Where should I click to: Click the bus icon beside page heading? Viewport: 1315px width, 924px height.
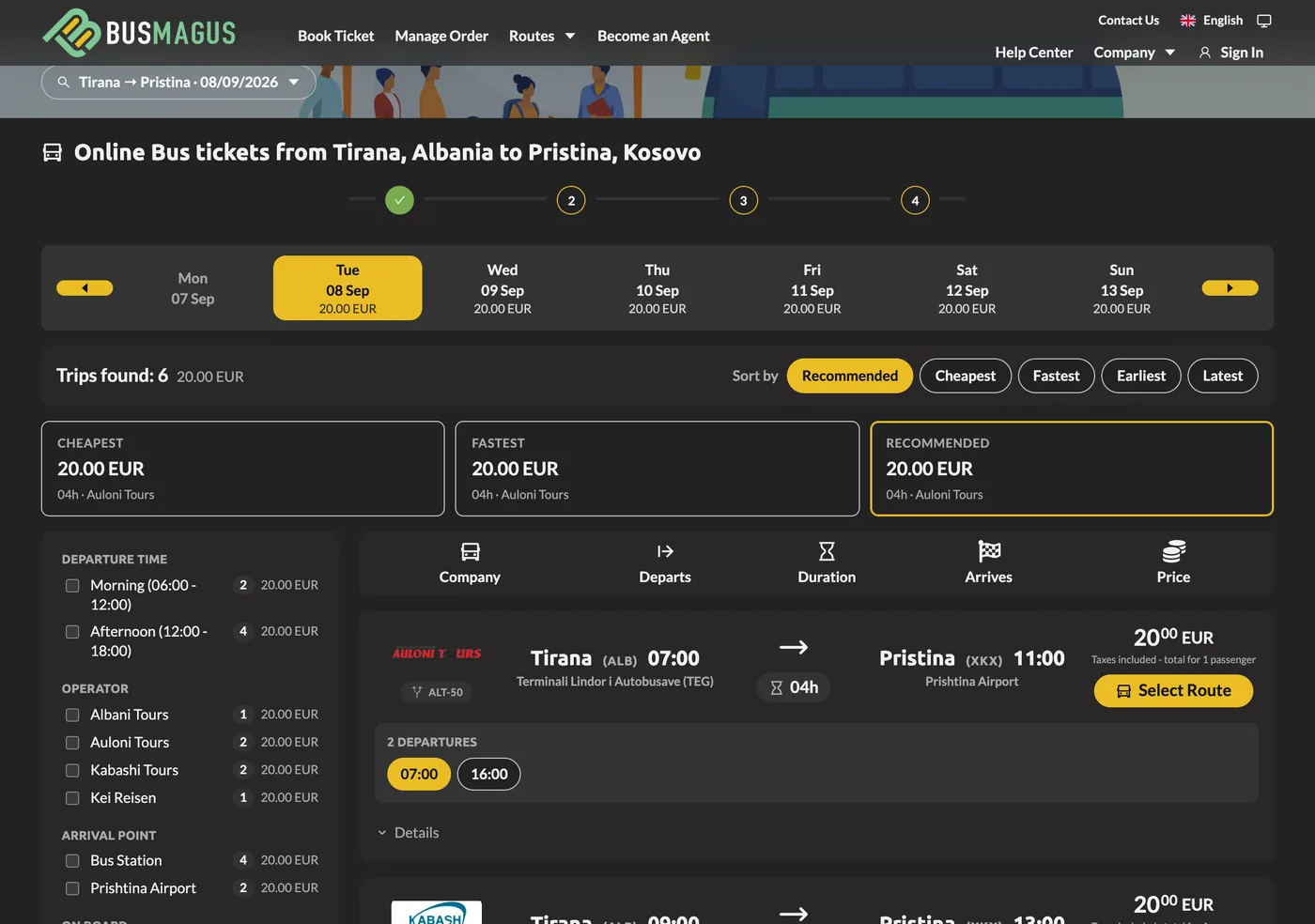[53, 152]
